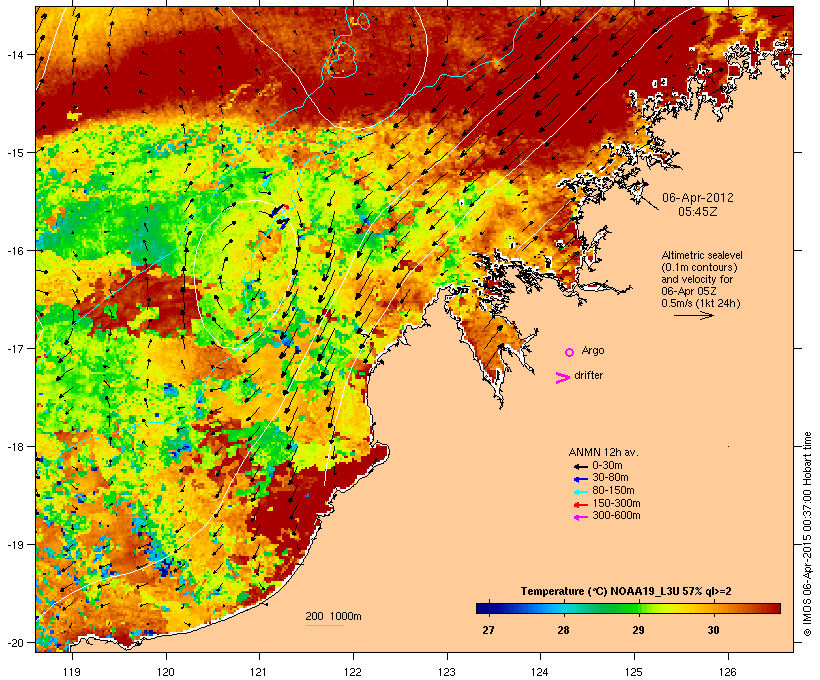Click the vertical IMOS copyright timestamp text
The height and width of the screenshot is (680, 820).
pyautogui.click(x=807, y=535)
